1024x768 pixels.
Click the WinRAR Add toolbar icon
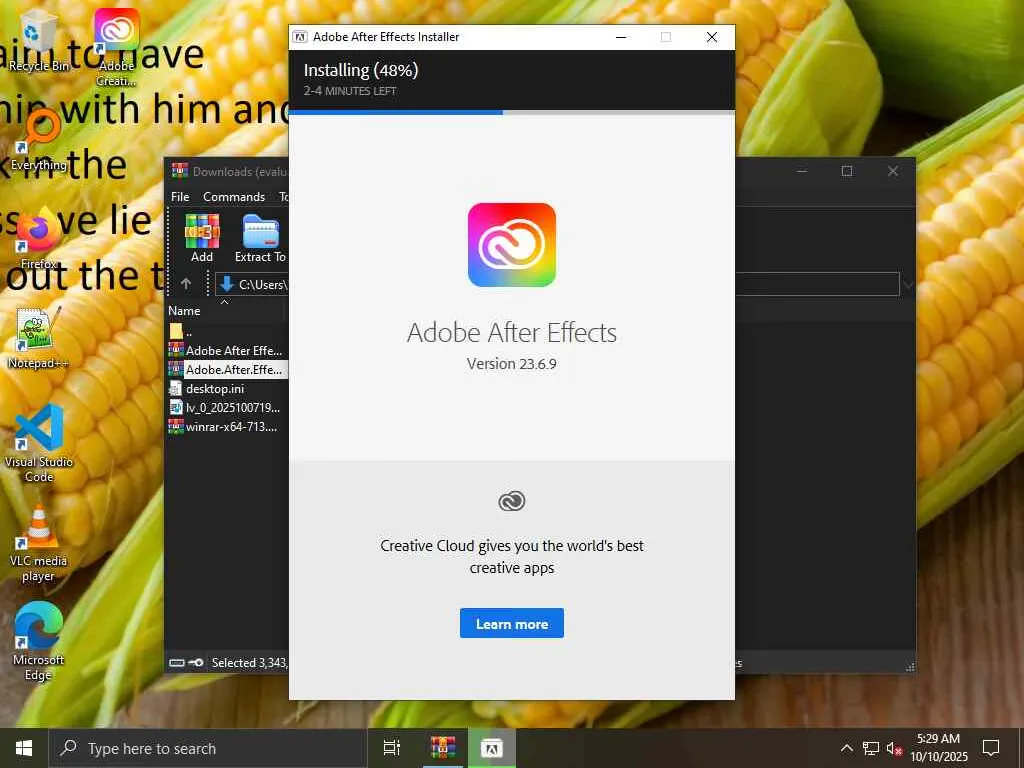point(202,238)
